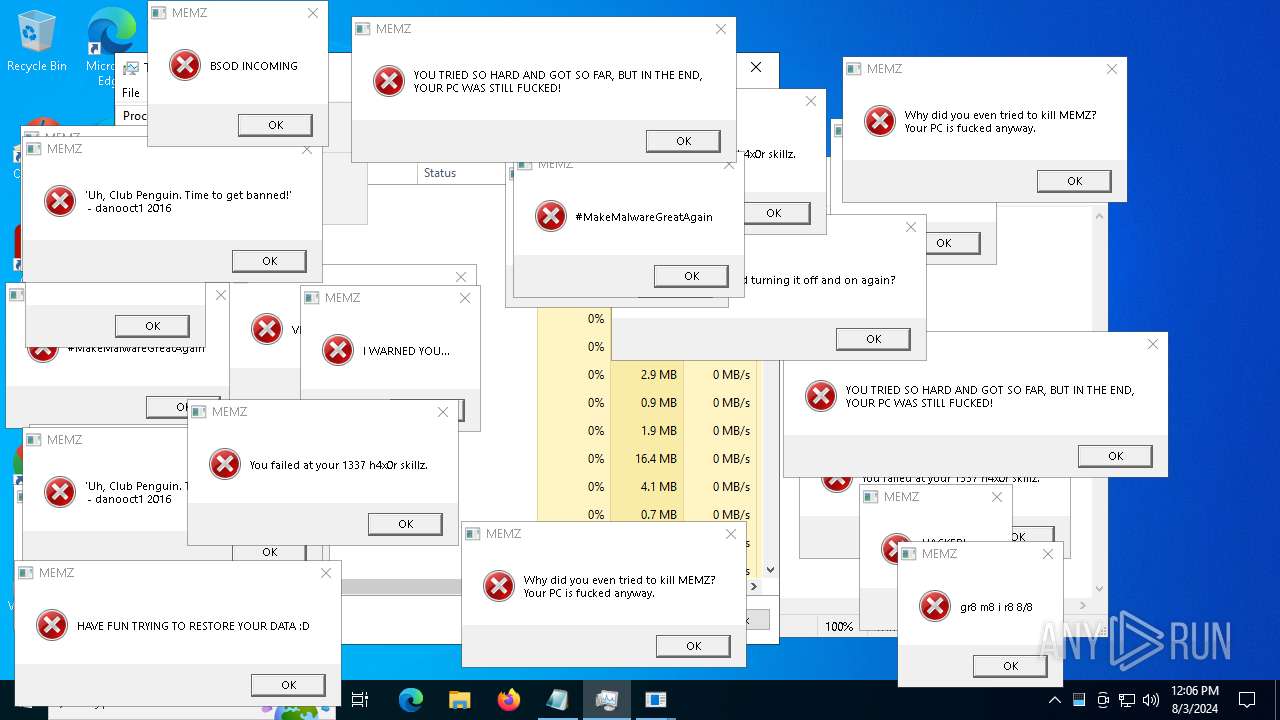Open the Recycle Bin desktop icon
The height and width of the screenshot is (720, 1280).
coord(37,41)
